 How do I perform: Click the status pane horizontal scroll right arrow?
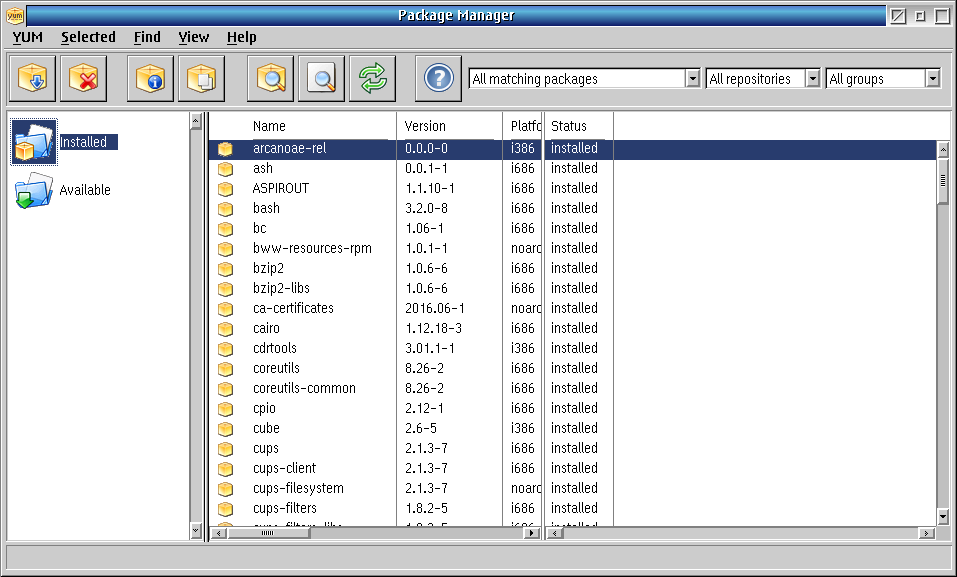point(926,533)
